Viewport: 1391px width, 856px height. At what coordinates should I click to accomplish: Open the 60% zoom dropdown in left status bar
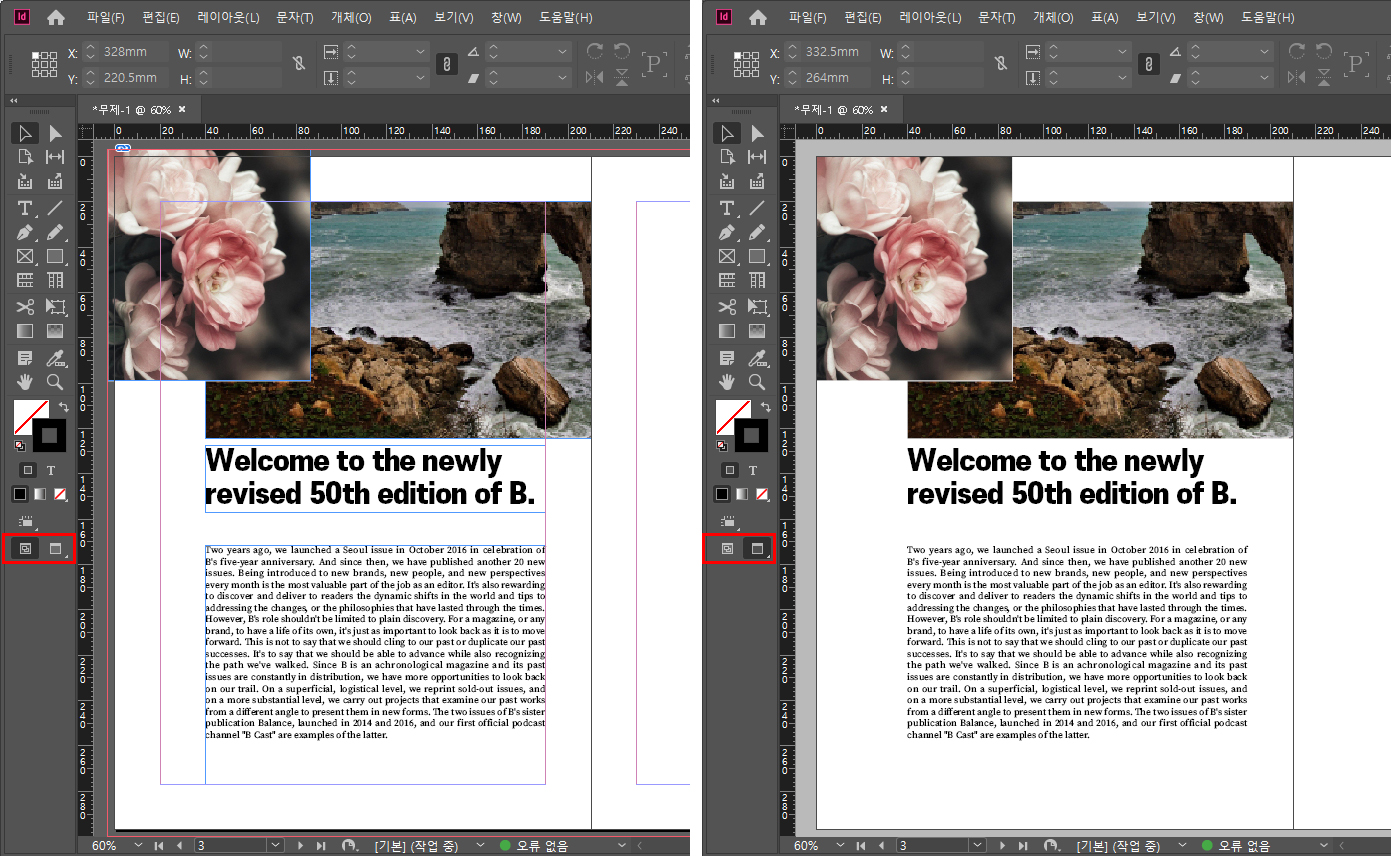[138, 846]
